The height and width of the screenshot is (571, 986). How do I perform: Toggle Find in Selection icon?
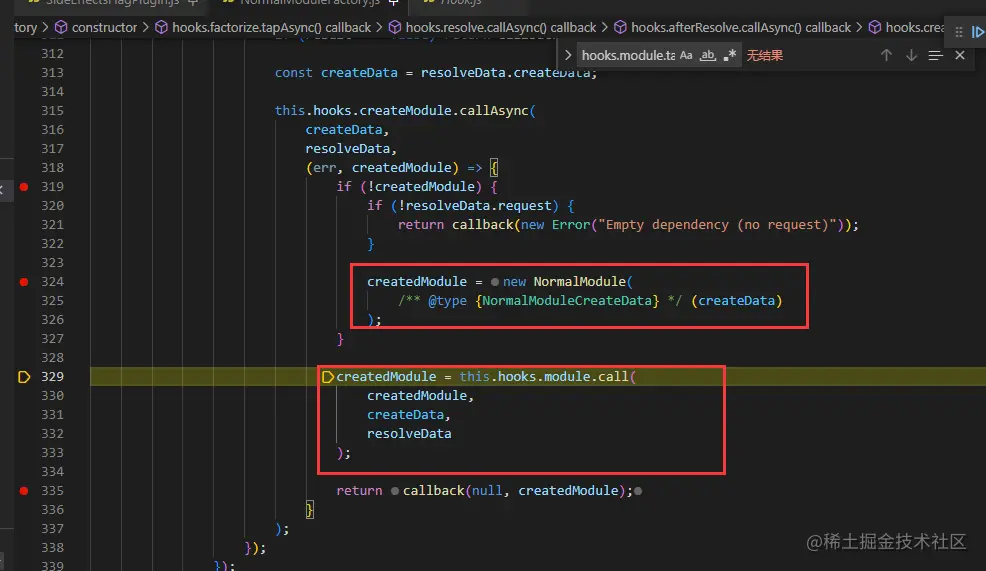pos(936,55)
